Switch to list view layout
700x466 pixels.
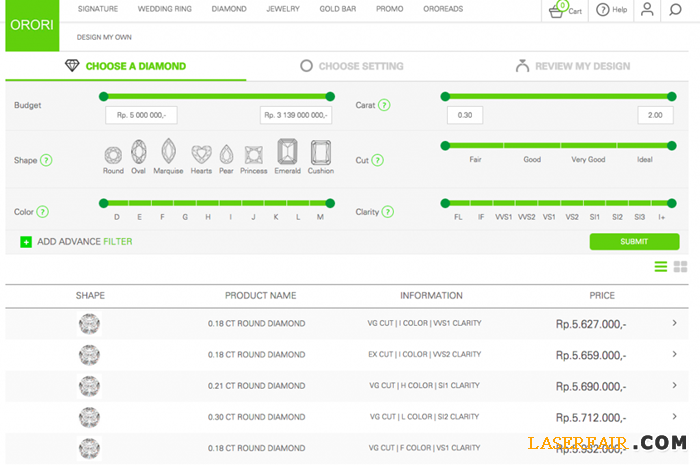[661, 267]
